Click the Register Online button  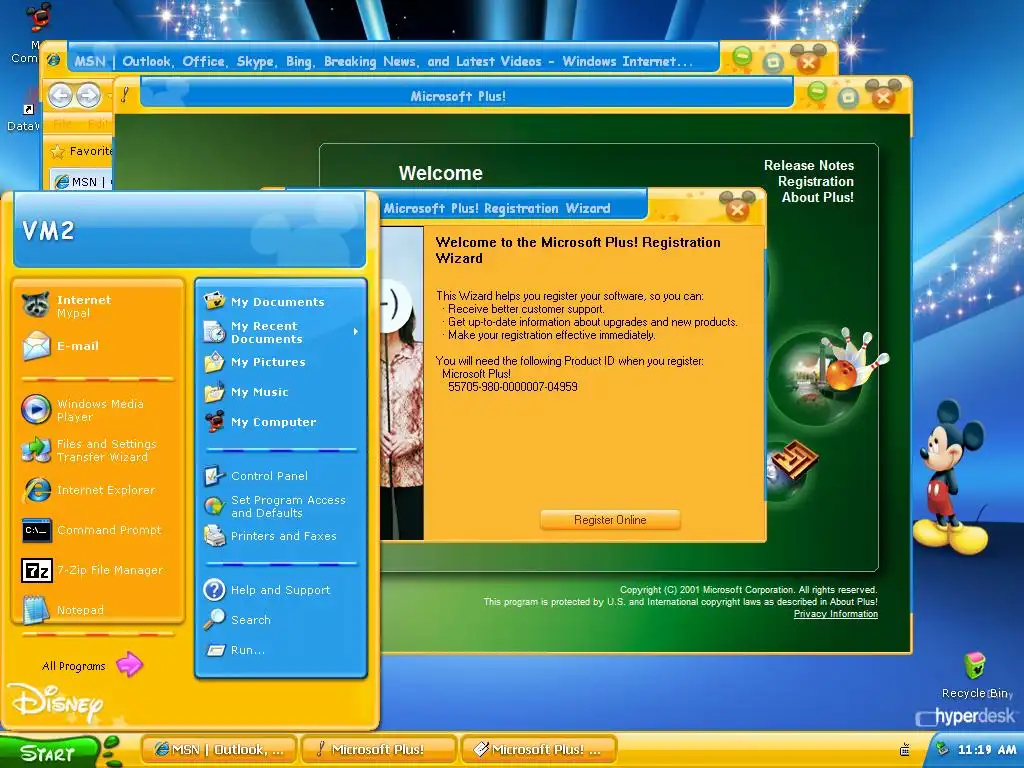tap(610, 520)
